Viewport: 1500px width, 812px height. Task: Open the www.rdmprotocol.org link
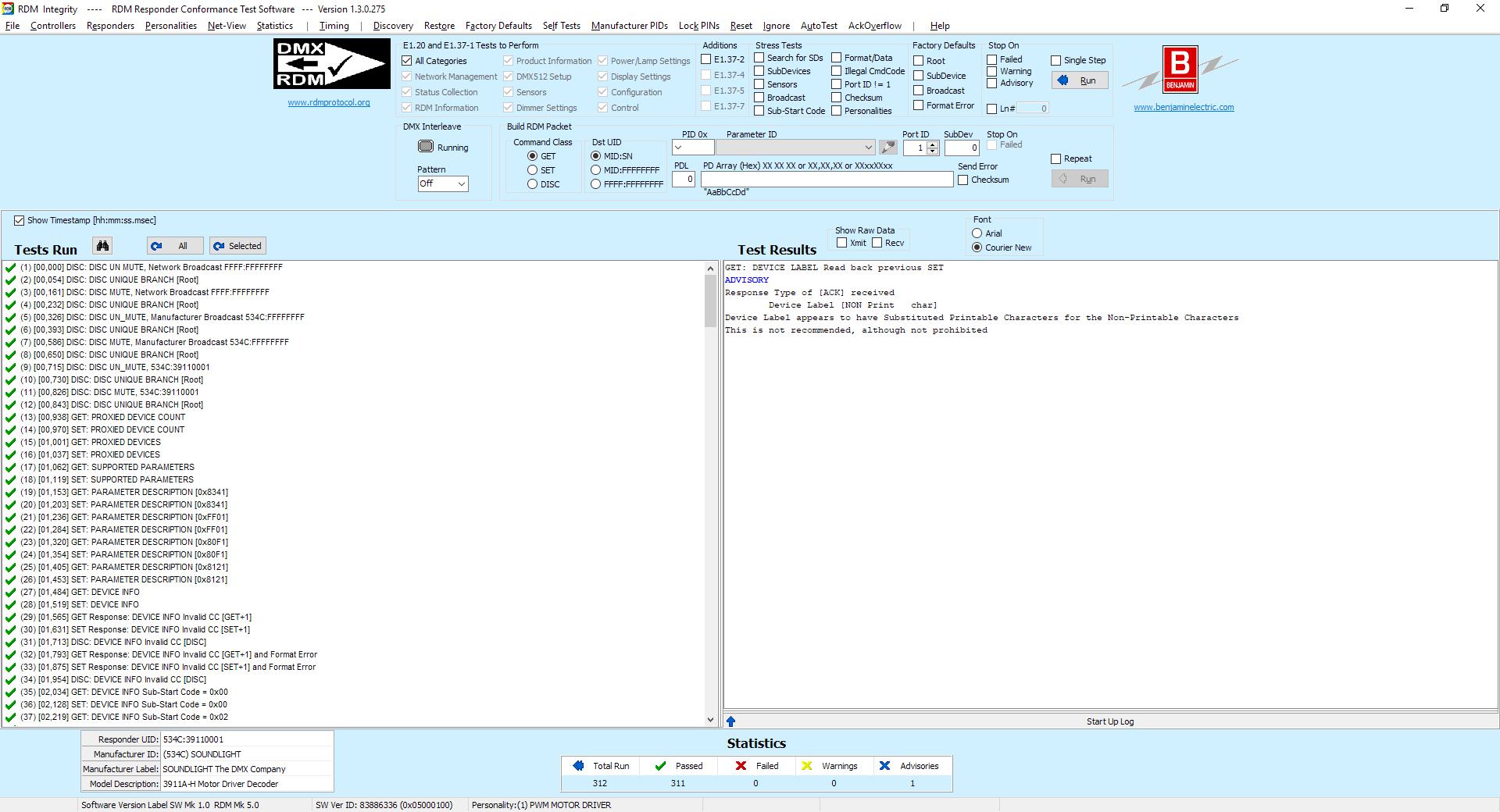(328, 103)
